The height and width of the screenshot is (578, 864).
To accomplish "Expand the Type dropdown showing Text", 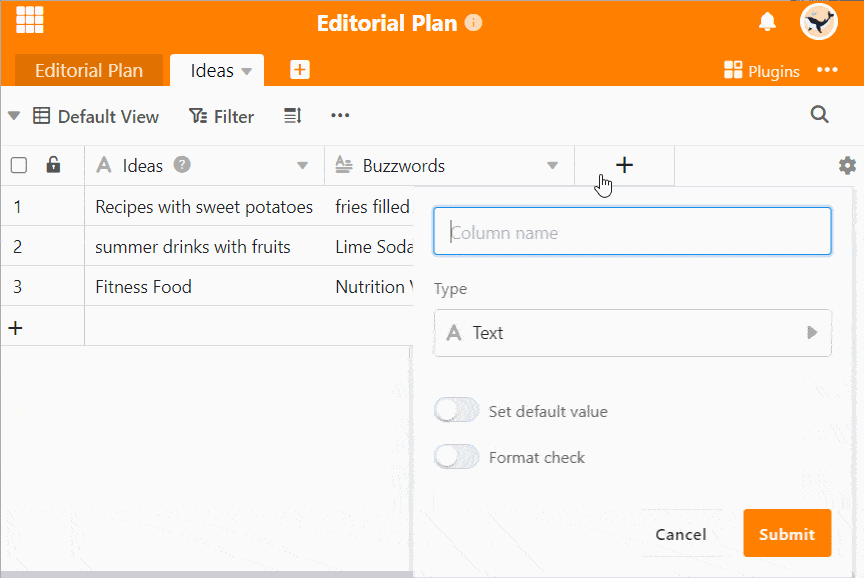I will coord(632,333).
